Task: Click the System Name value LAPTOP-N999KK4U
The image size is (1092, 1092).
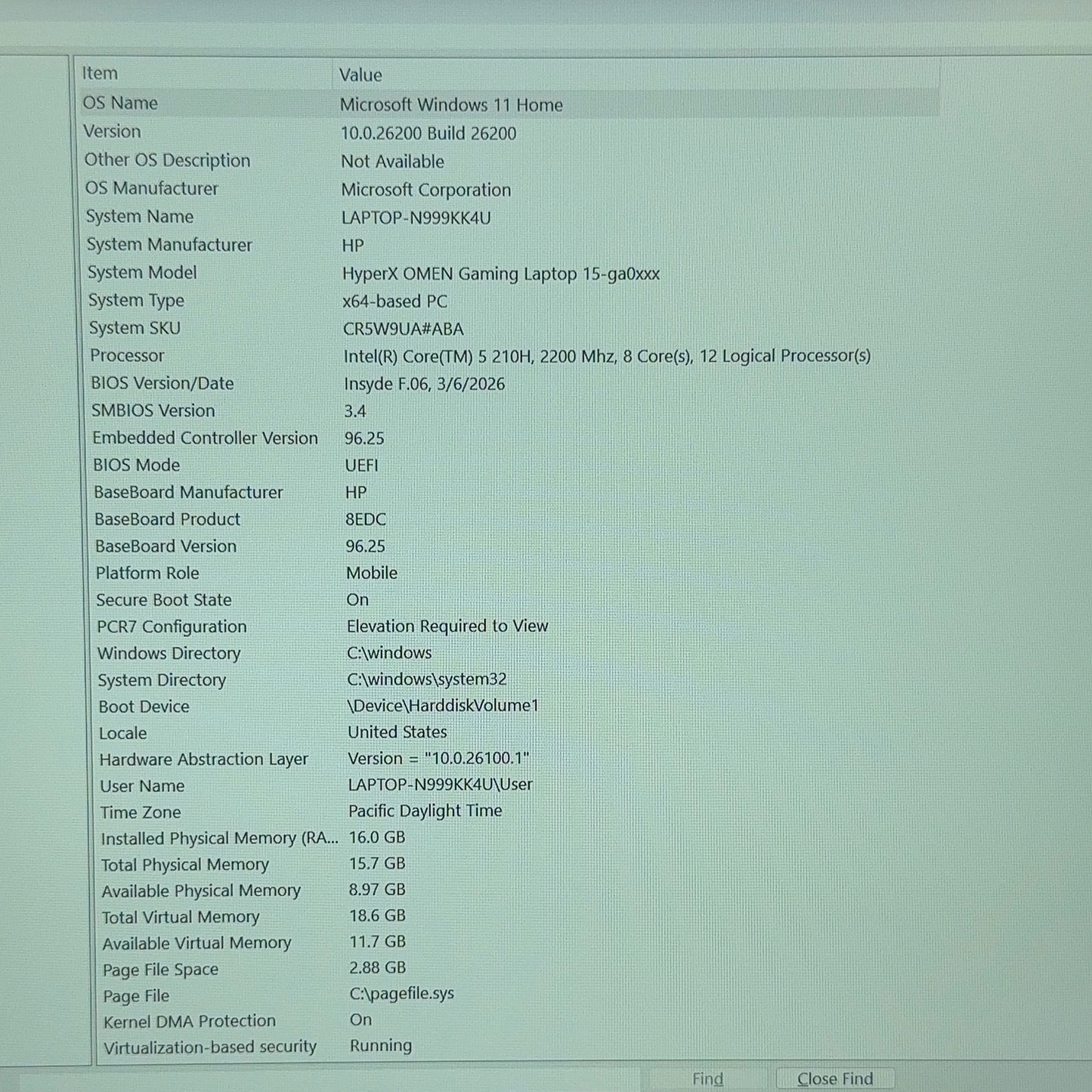Action: [x=416, y=218]
